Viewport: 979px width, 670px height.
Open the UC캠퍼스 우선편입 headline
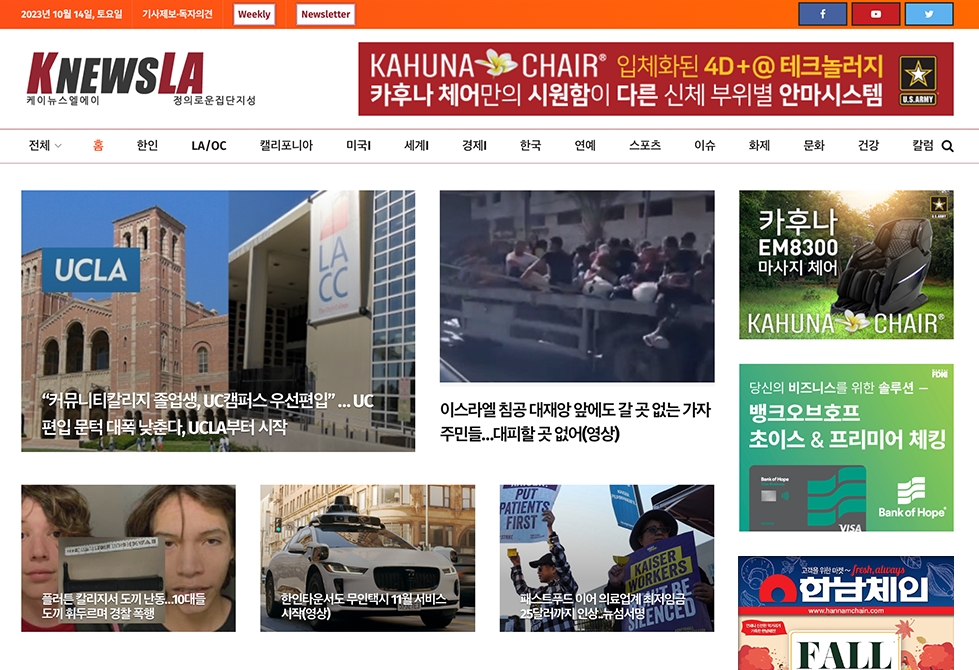(207, 413)
